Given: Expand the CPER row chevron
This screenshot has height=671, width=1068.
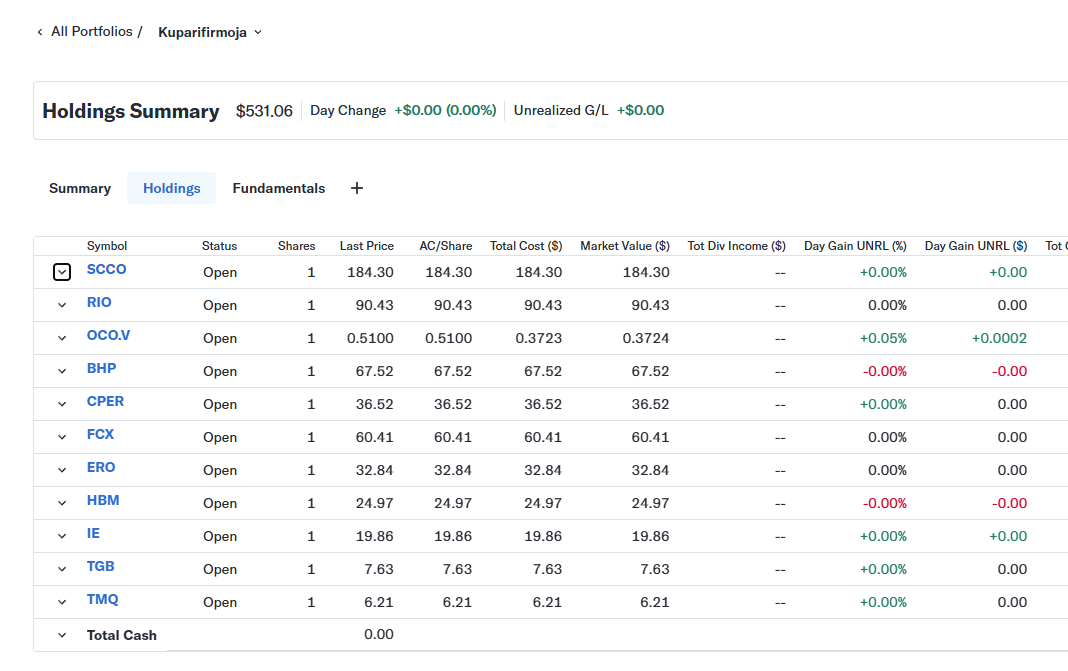Looking at the screenshot, I should [x=62, y=404].
